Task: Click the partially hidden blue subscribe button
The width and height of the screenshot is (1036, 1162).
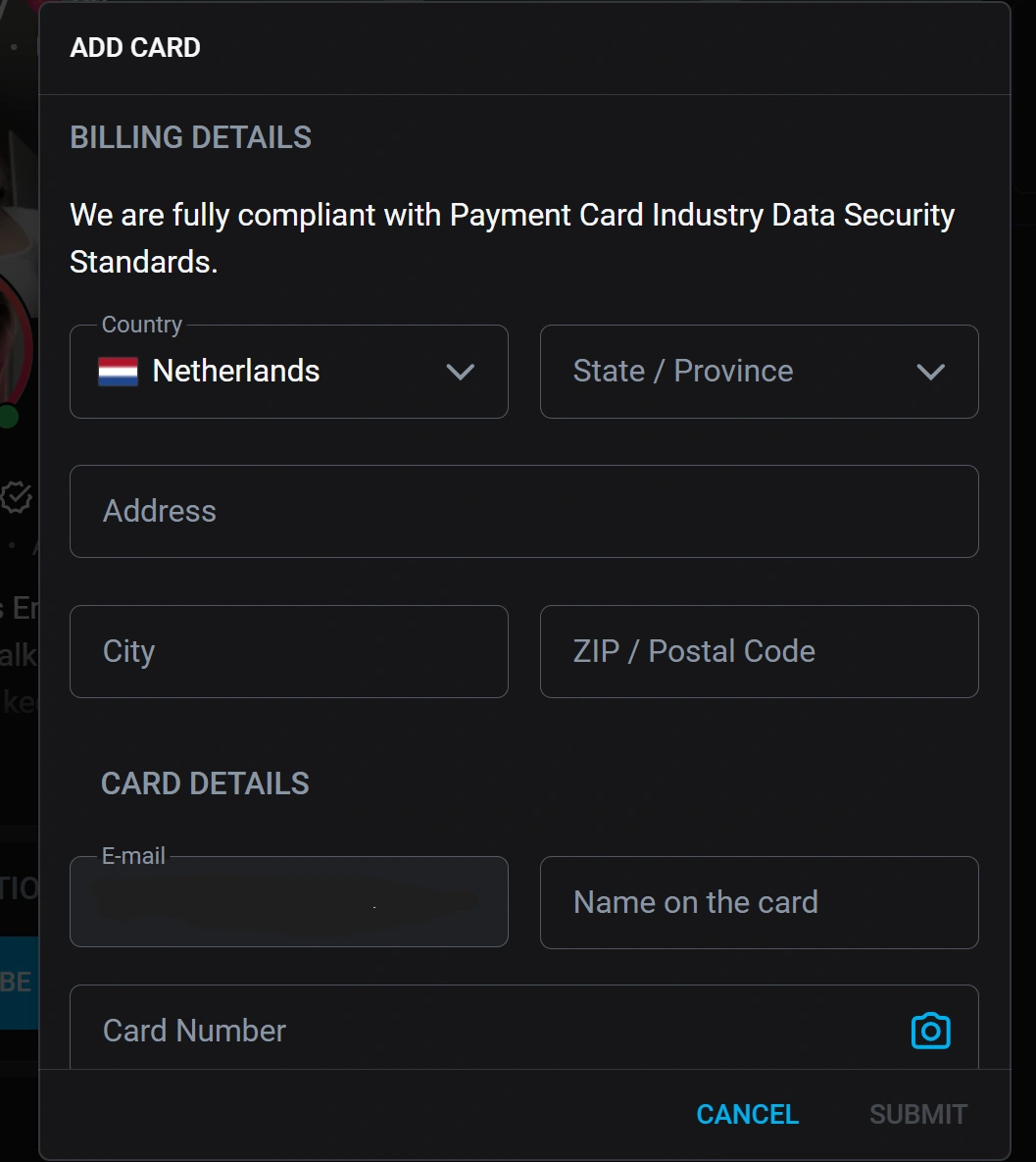Action: [18, 982]
